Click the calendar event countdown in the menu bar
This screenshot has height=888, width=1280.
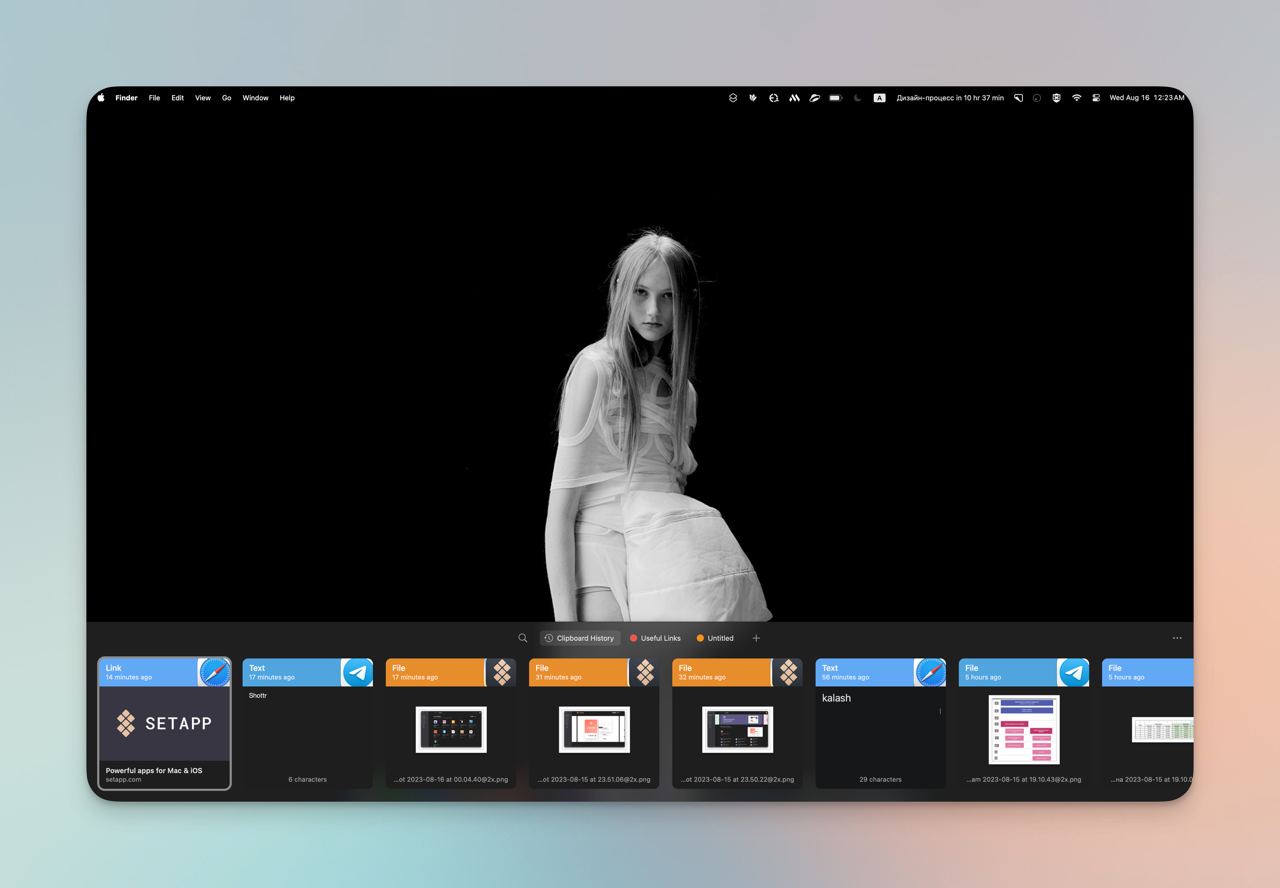click(950, 98)
